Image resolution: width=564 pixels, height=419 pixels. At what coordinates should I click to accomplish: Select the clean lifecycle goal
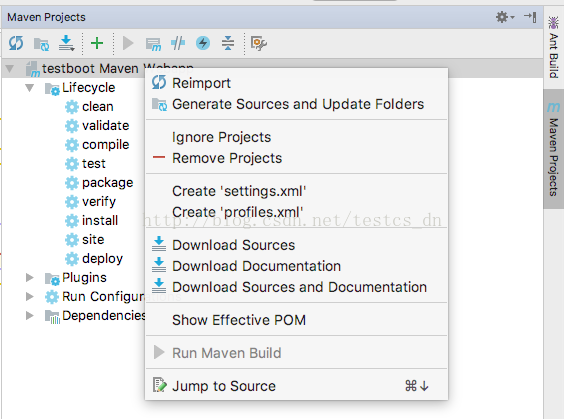[x=97, y=106]
